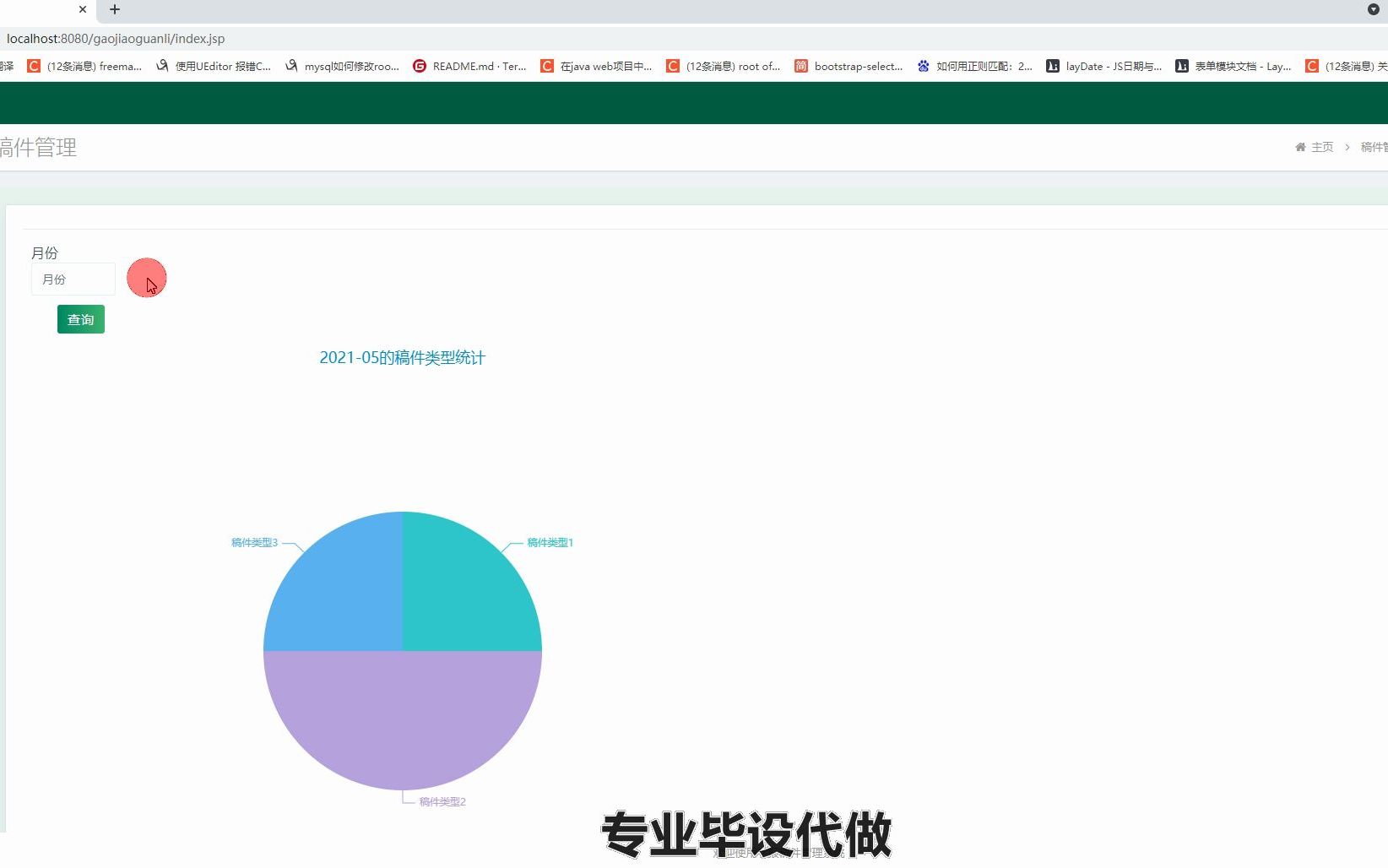Open the 使用UEditor 报错 bookmark

(x=214, y=66)
